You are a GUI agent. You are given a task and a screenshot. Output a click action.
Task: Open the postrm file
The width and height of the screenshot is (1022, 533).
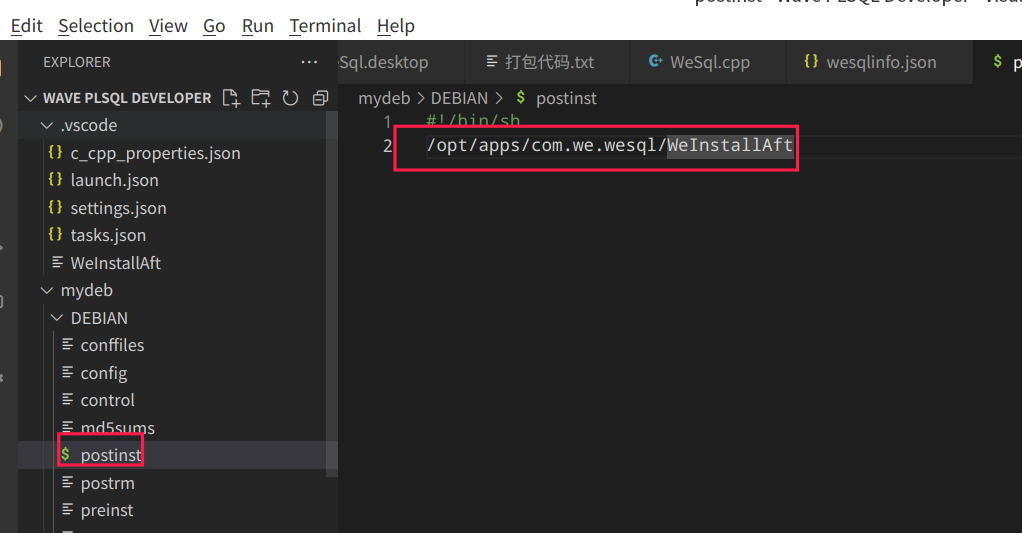click(108, 483)
